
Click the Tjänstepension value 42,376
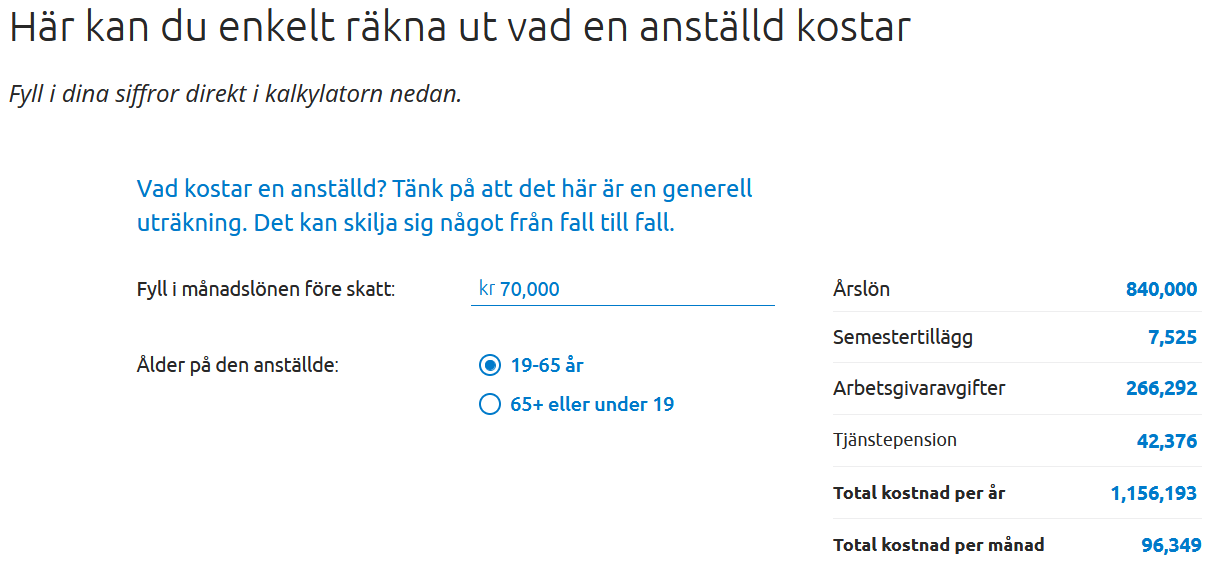tap(1166, 440)
